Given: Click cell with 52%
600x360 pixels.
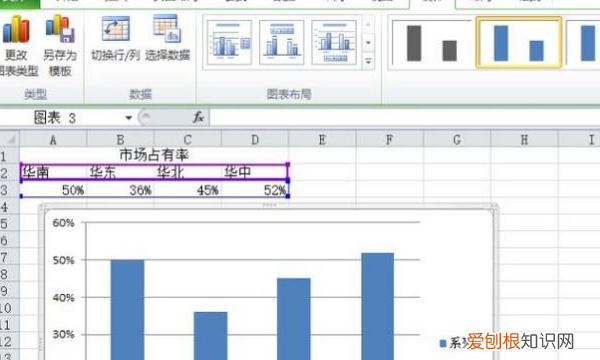Looking at the screenshot, I should (x=255, y=189).
